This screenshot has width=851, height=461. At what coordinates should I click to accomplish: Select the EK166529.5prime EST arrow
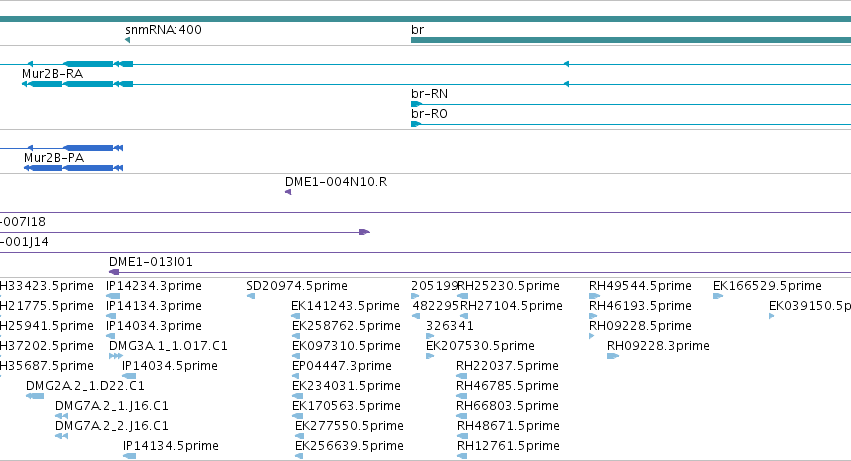click(x=718, y=296)
